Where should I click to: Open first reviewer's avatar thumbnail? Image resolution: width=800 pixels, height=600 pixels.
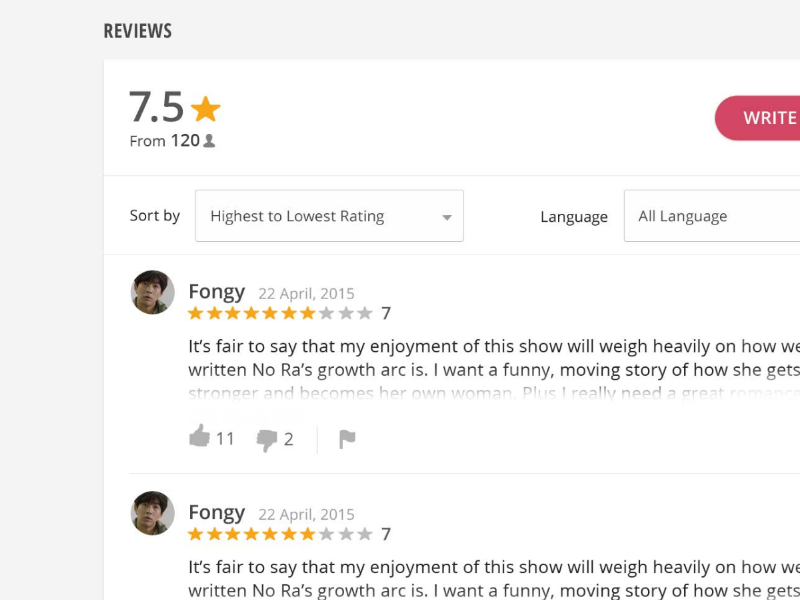click(x=153, y=292)
